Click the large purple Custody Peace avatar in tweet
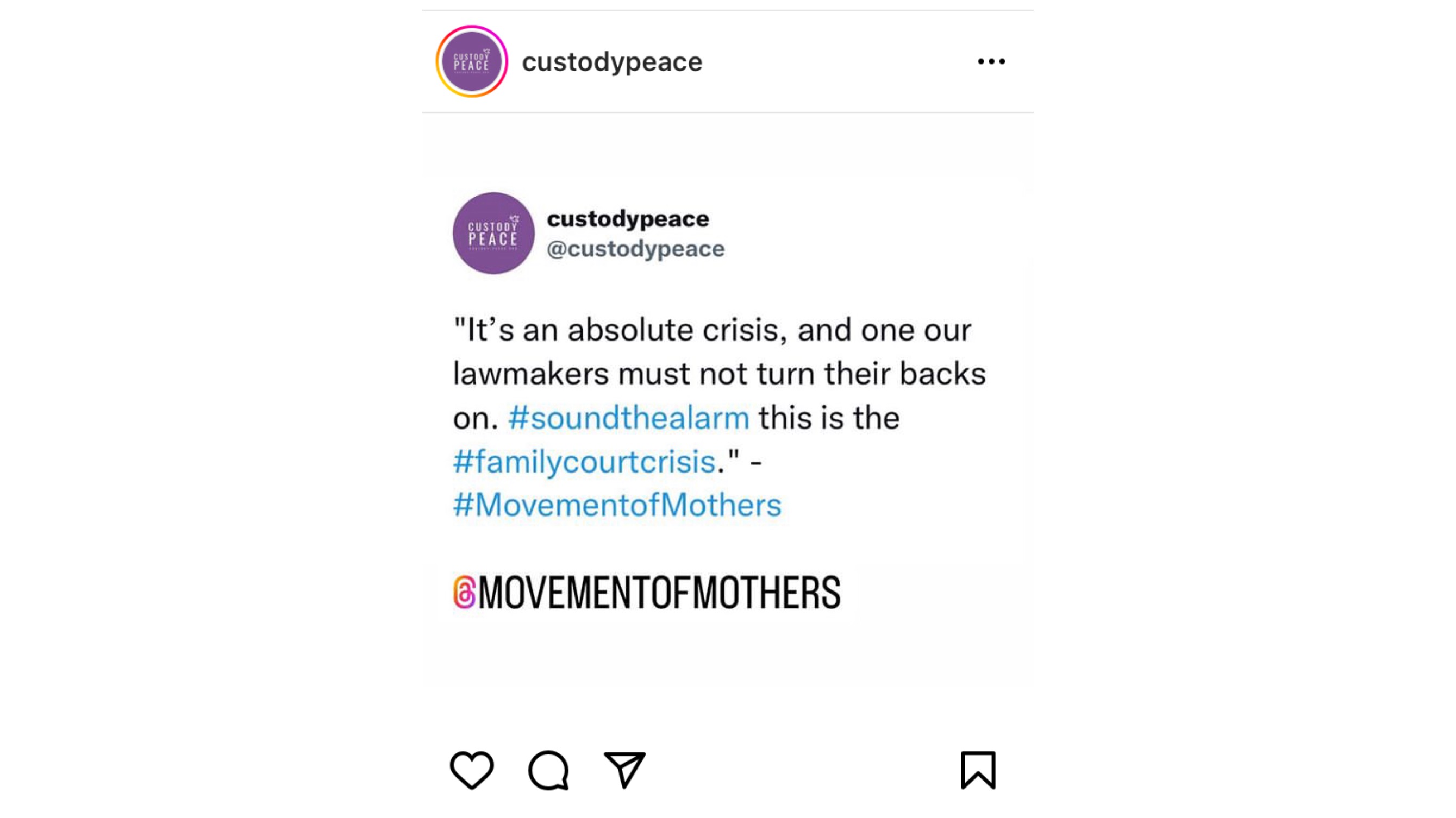Screen dimensions: 1456x818 coord(493,234)
